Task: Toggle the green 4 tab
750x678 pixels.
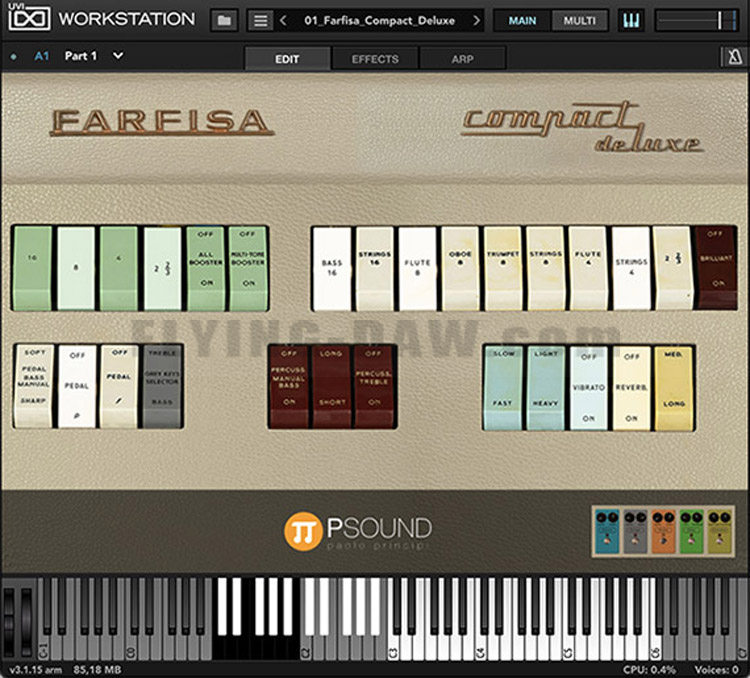Action: click(119, 268)
